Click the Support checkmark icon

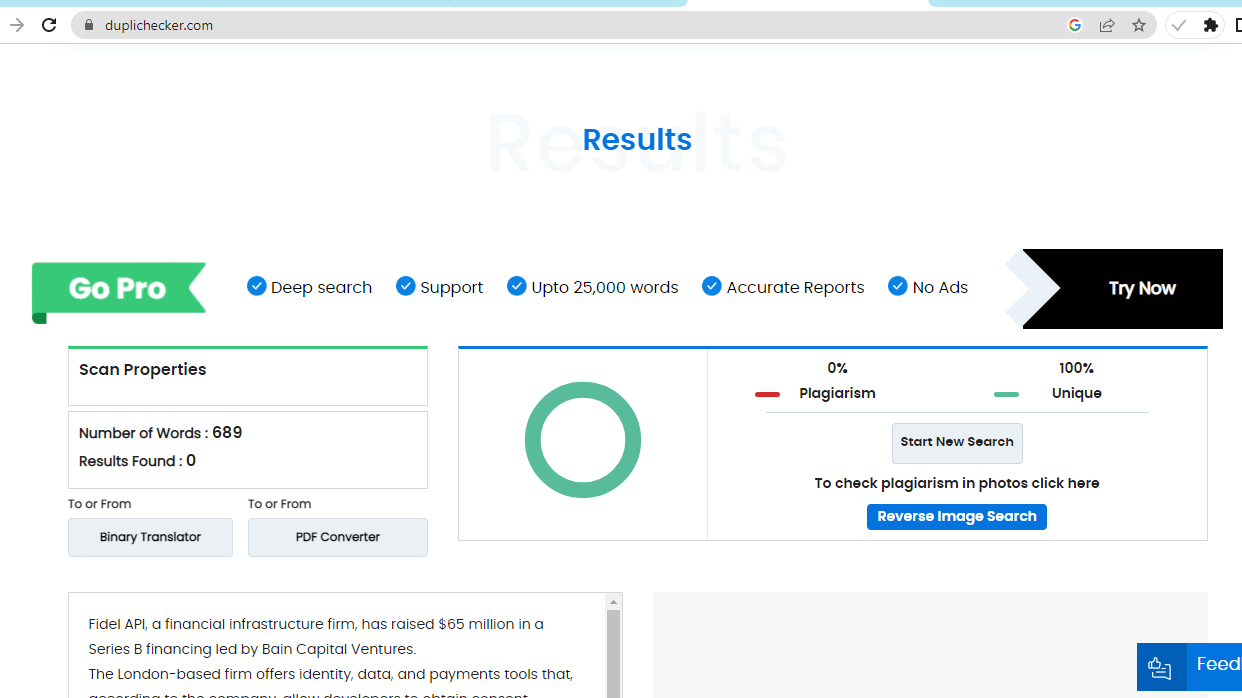tap(405, 286)
